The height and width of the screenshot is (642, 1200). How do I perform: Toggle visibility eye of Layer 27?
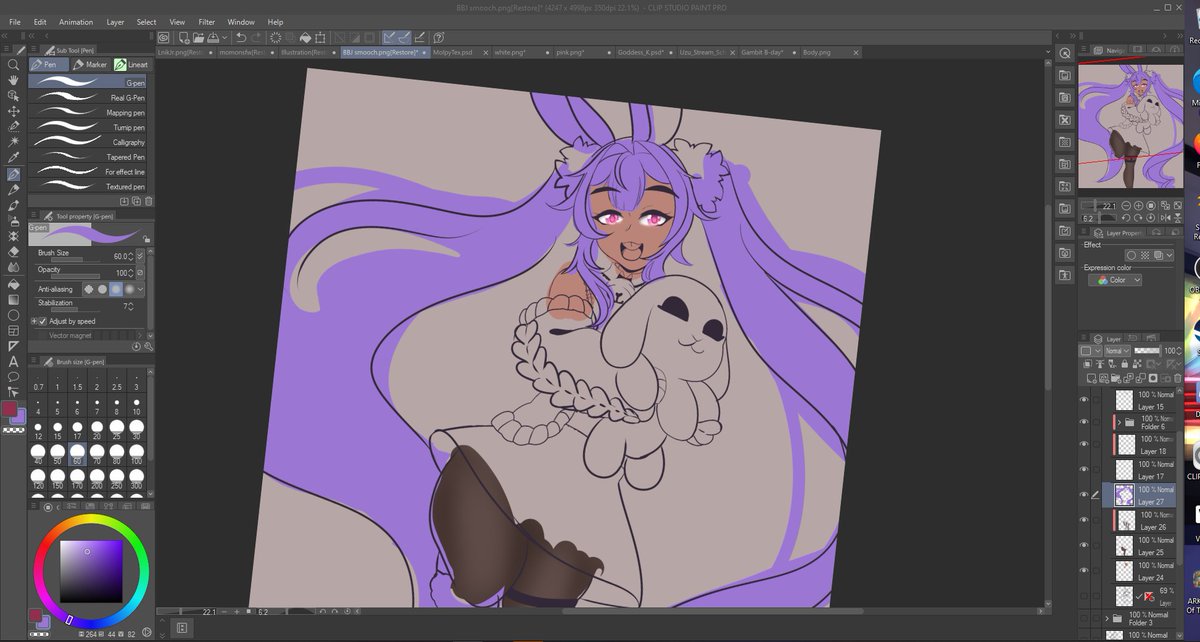pyautogui.click(x=1083, y=495)
